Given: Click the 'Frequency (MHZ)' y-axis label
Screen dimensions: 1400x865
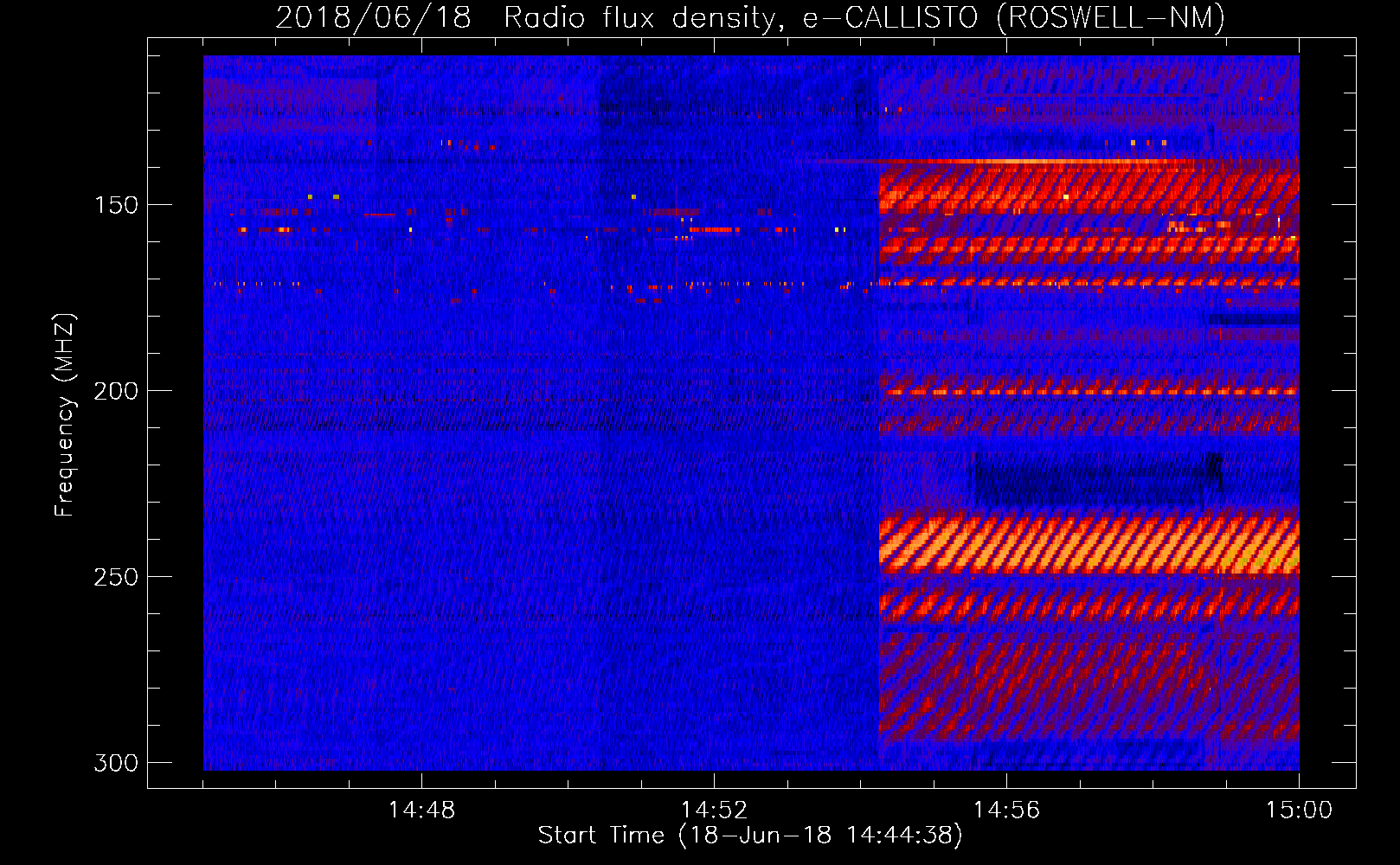Looking at the screenshot, I should (x=64, y=415).
